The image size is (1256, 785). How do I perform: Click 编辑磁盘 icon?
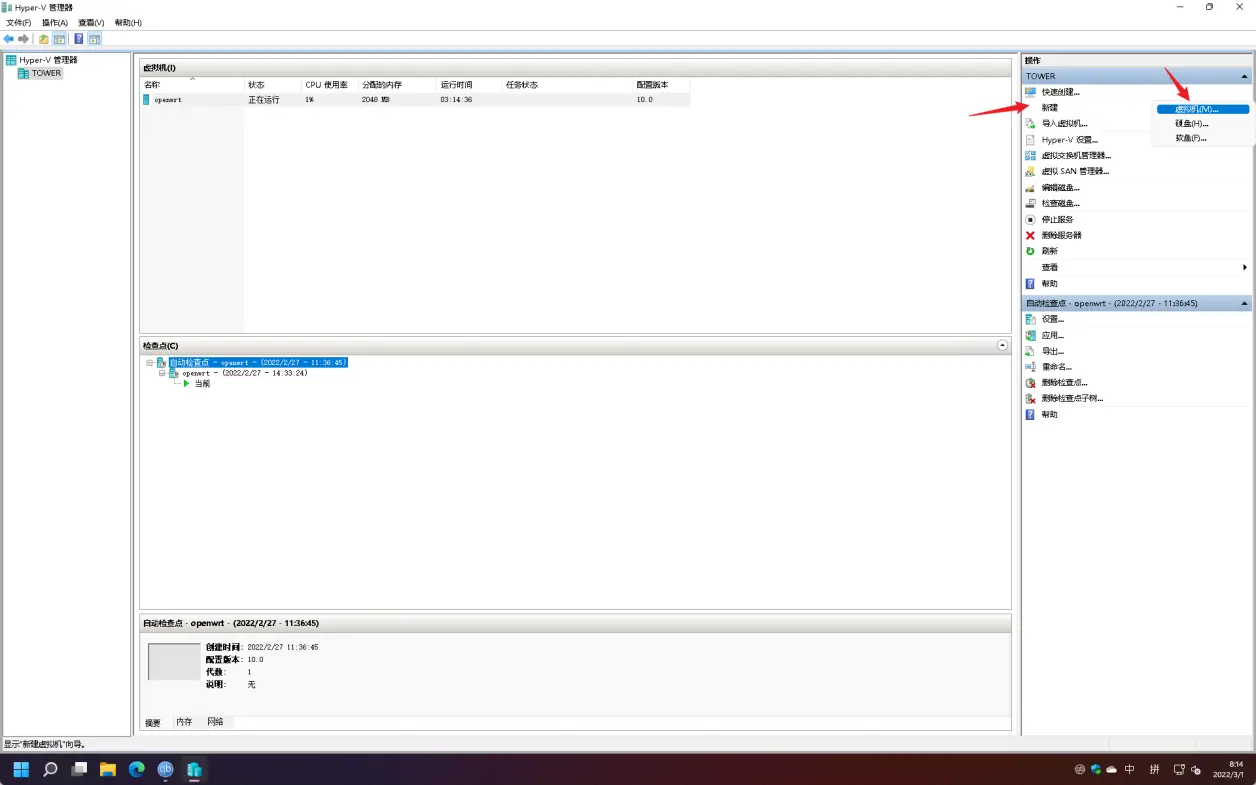point(1031,188)
